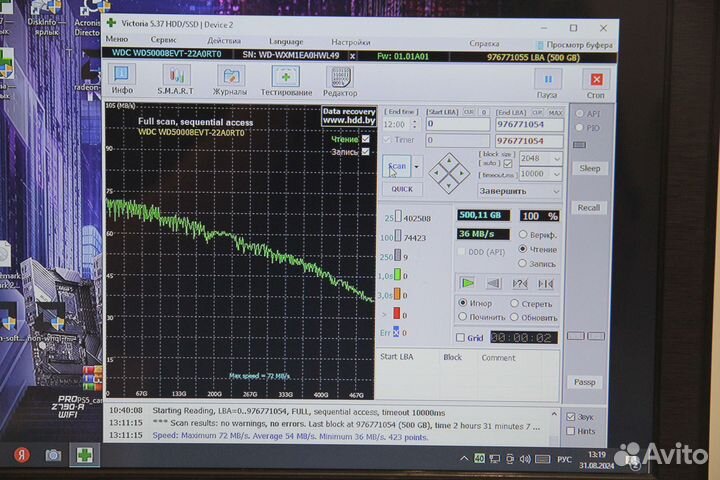Stop the scan with Стоп
The image size is (720, 480).
[x=596, y=84]
